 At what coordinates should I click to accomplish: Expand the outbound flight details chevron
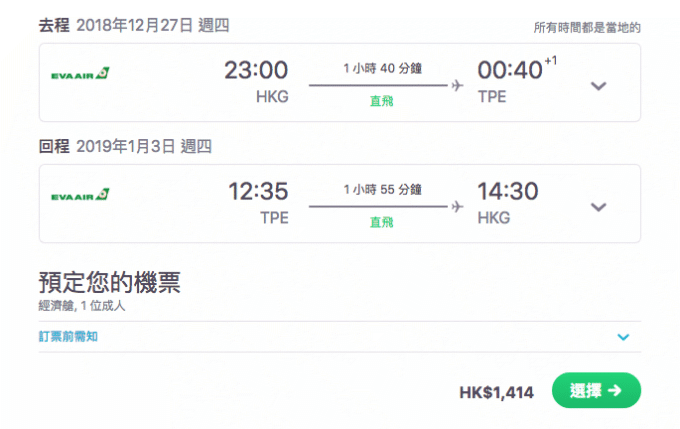point(598,86)
